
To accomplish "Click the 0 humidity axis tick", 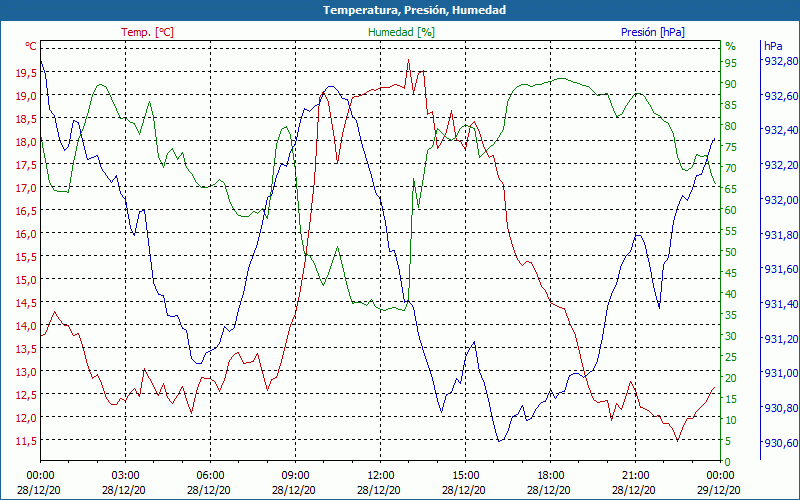I will tap(728, 462).
